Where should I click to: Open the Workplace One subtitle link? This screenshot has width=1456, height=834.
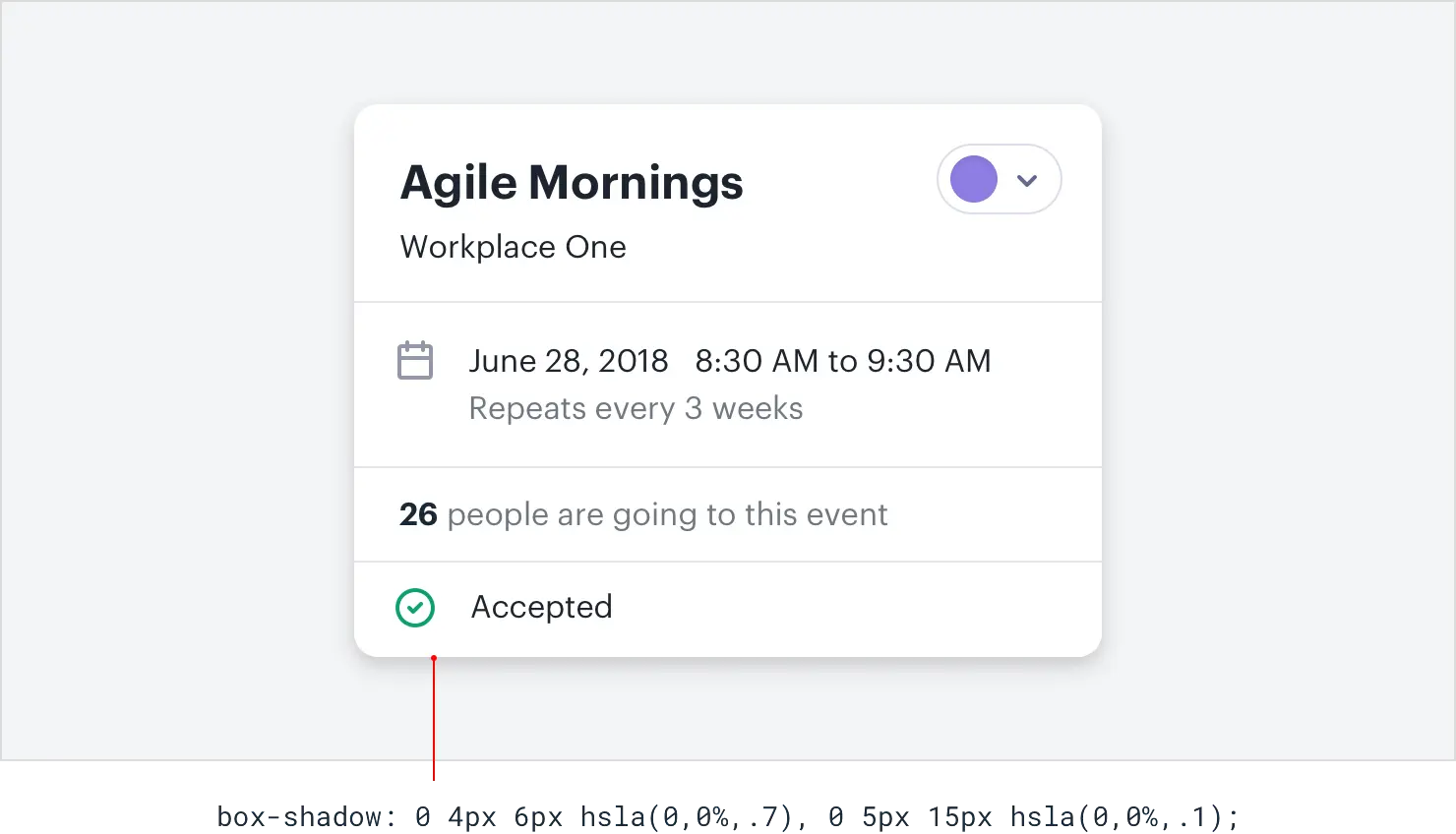click(513, 247)
